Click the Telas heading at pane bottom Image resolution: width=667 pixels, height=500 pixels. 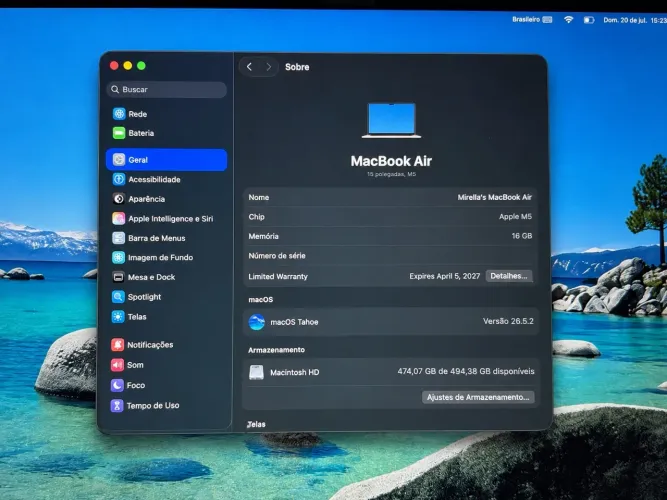pos(256,424)
